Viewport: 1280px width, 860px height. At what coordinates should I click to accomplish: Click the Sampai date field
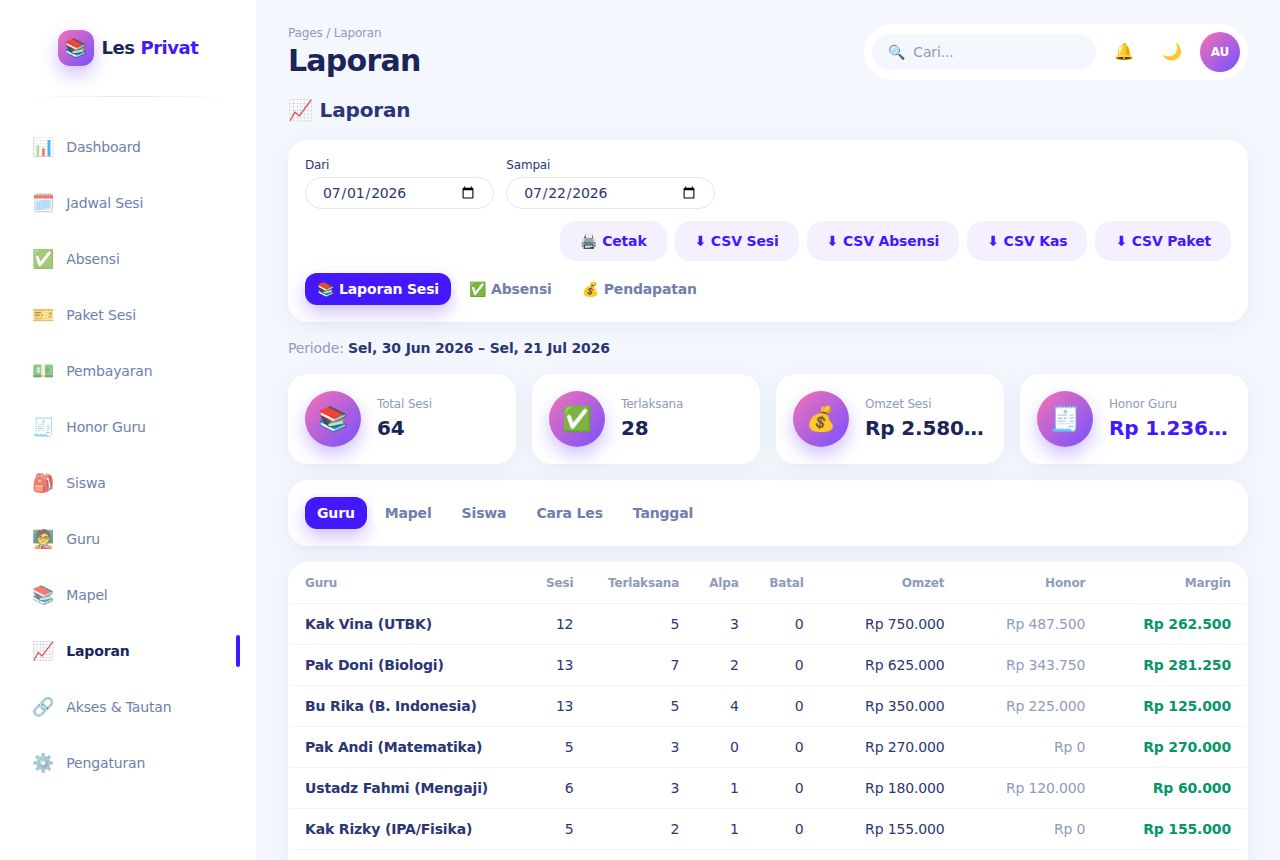coord(610,193)
